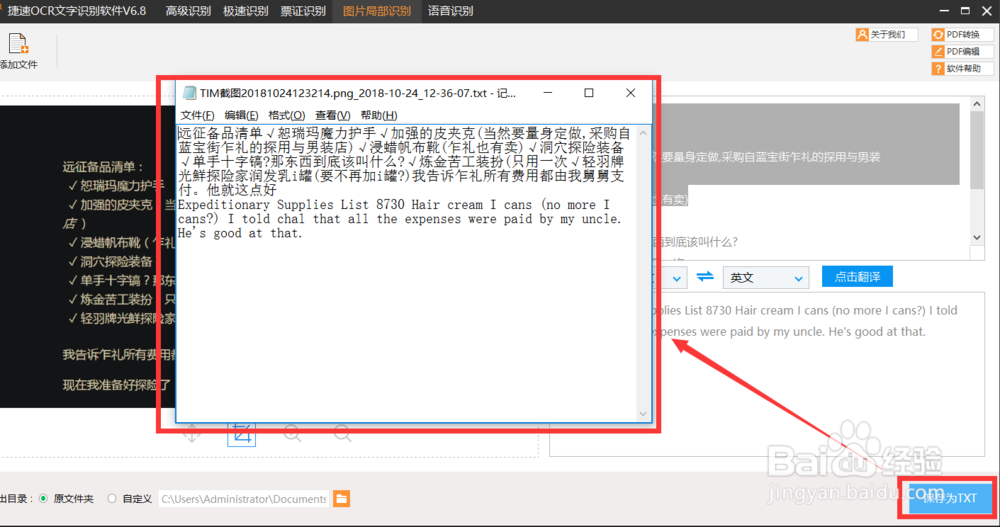Close the Notepad window

(630, 93)
